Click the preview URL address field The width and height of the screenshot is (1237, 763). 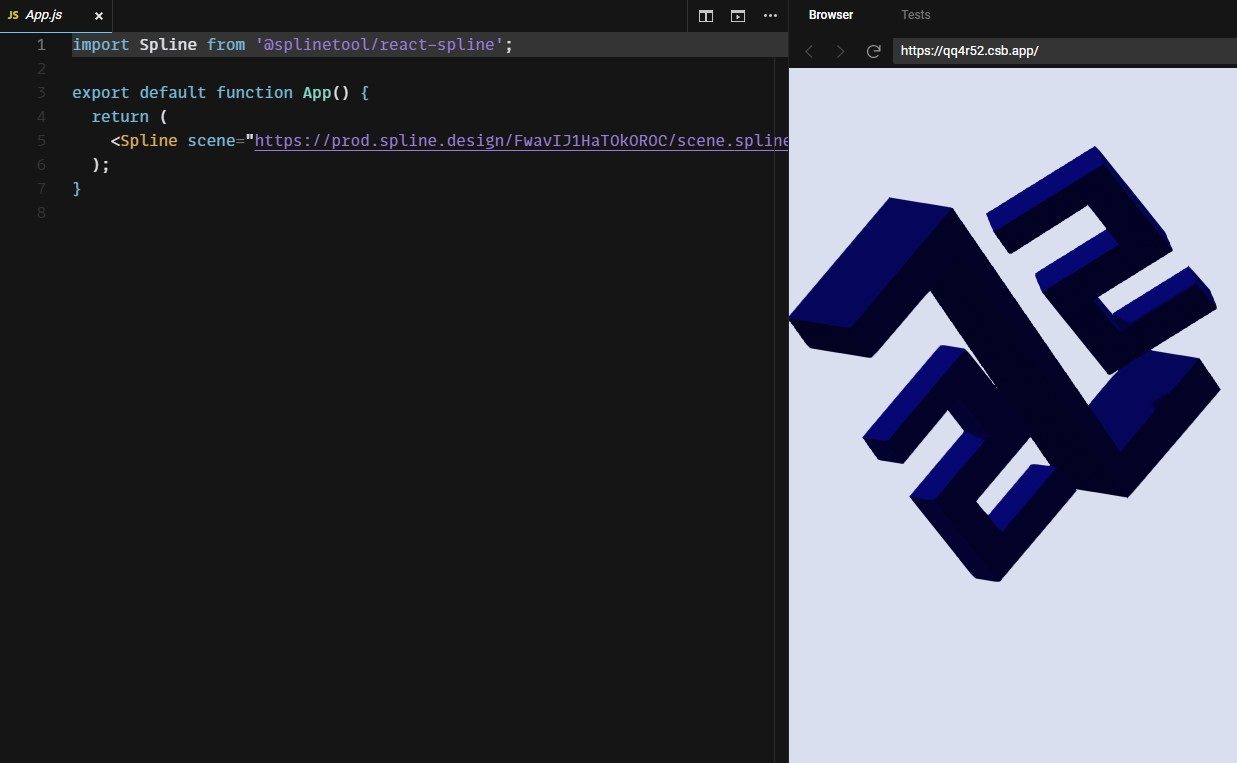[1064, 51]
